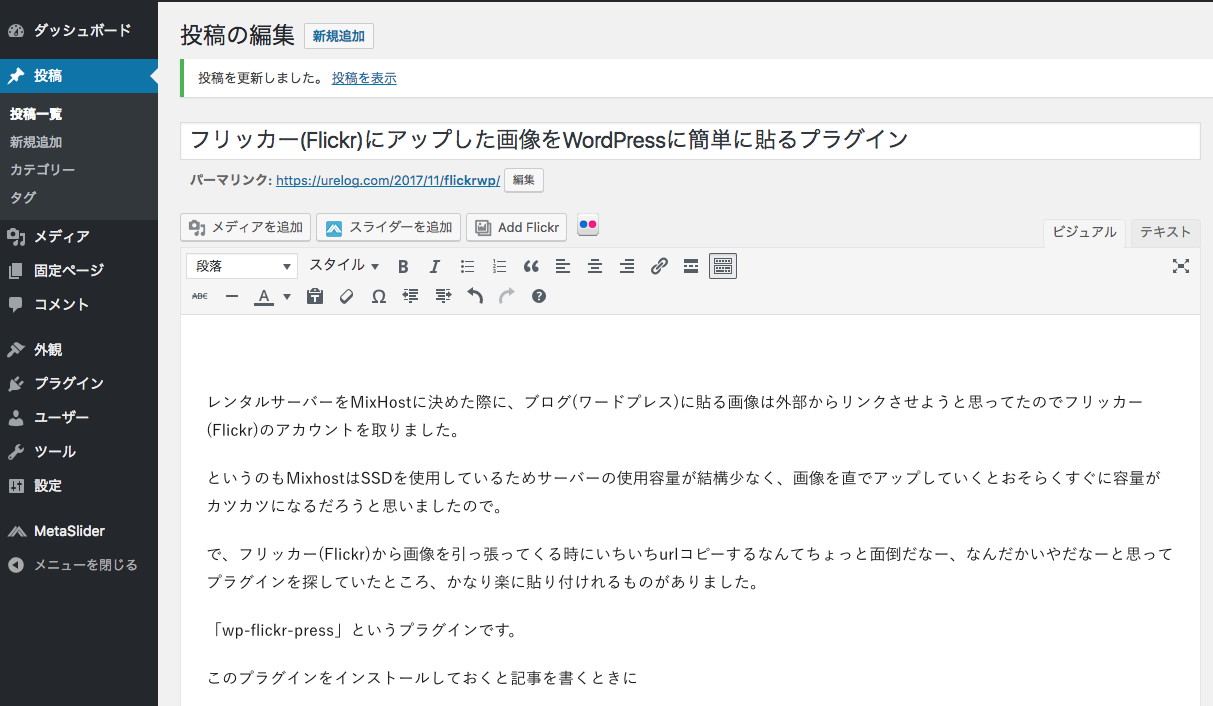
Task: Open the text color picker dropdown arrow
Action: [x=286, y=296]
